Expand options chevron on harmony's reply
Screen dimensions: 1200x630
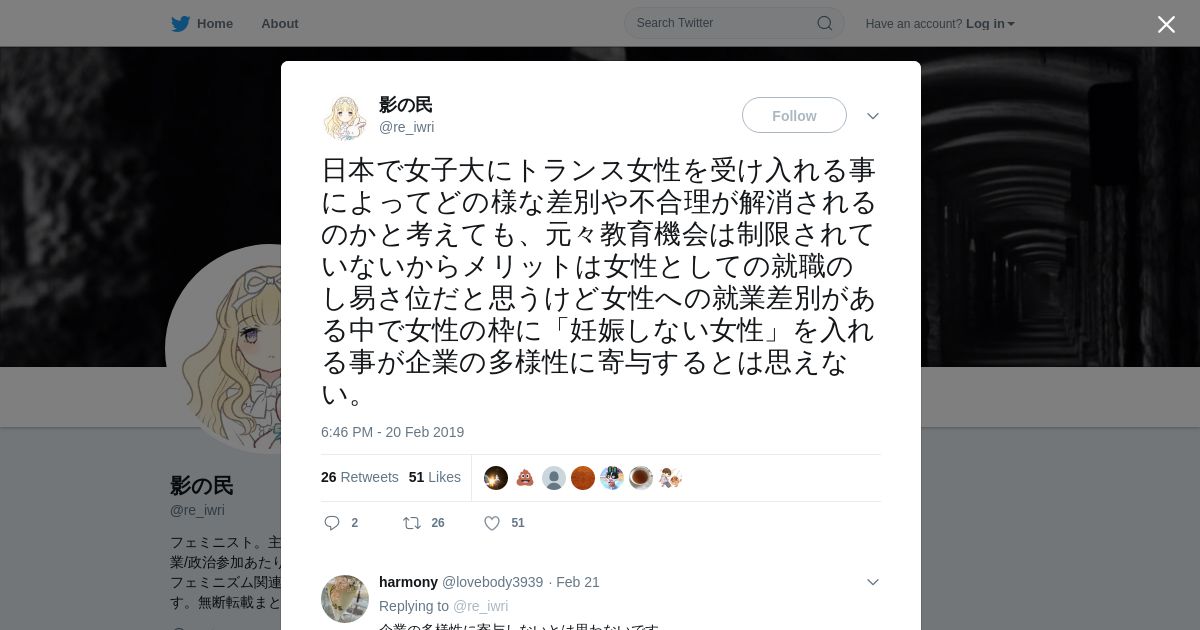click(873, 582)
